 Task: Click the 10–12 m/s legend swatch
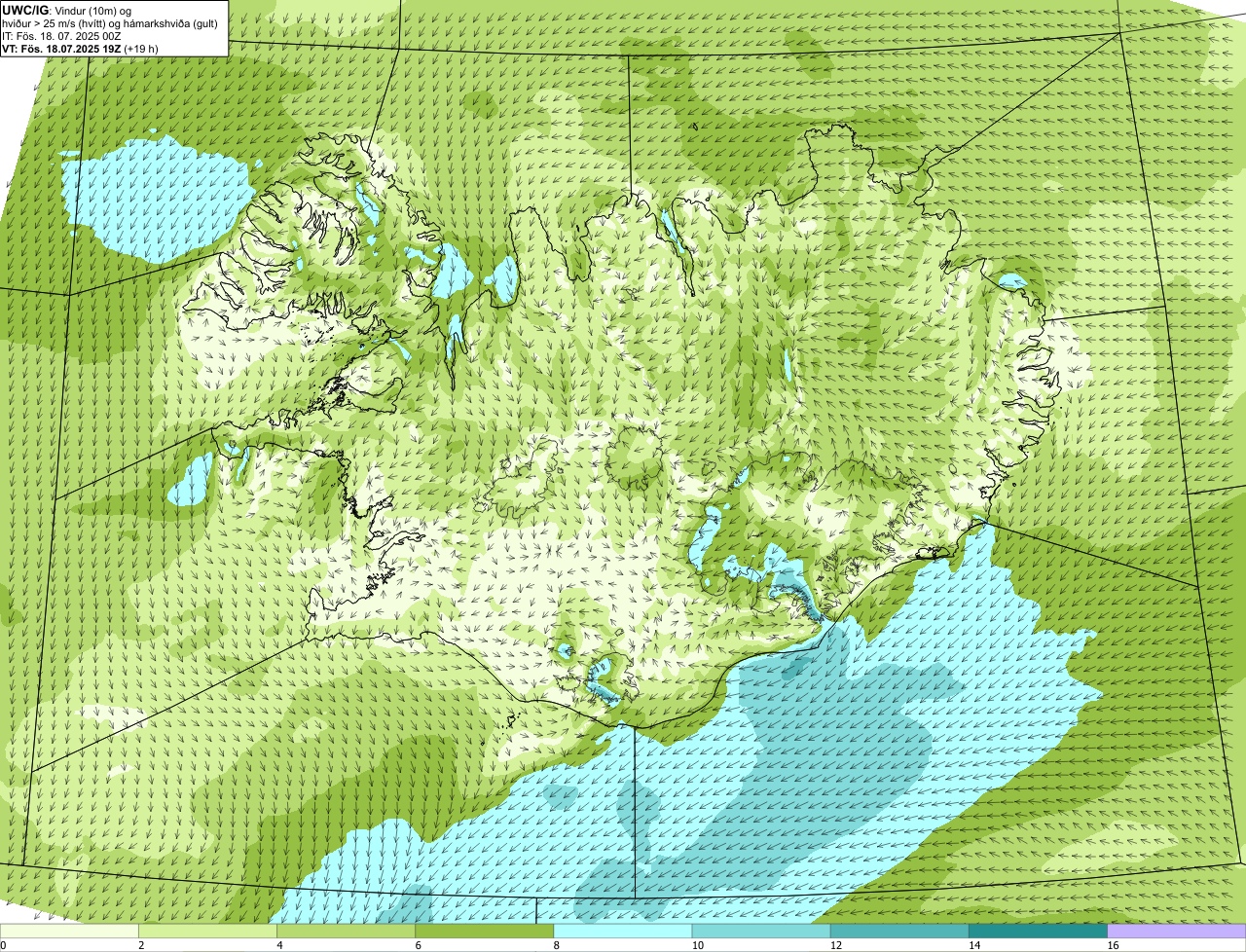tap(761, 931)
